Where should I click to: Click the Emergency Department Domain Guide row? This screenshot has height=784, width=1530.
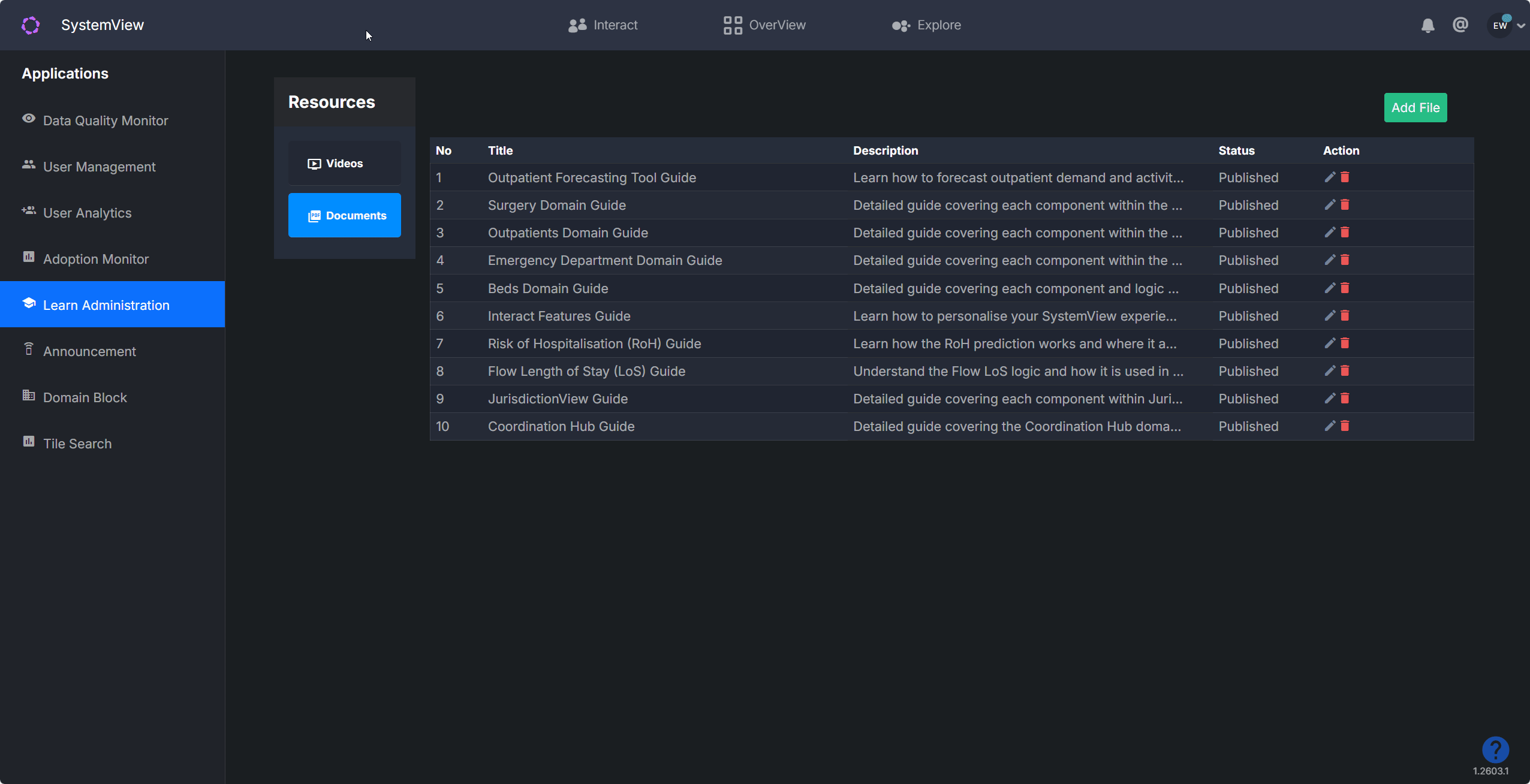coord(604,260)
